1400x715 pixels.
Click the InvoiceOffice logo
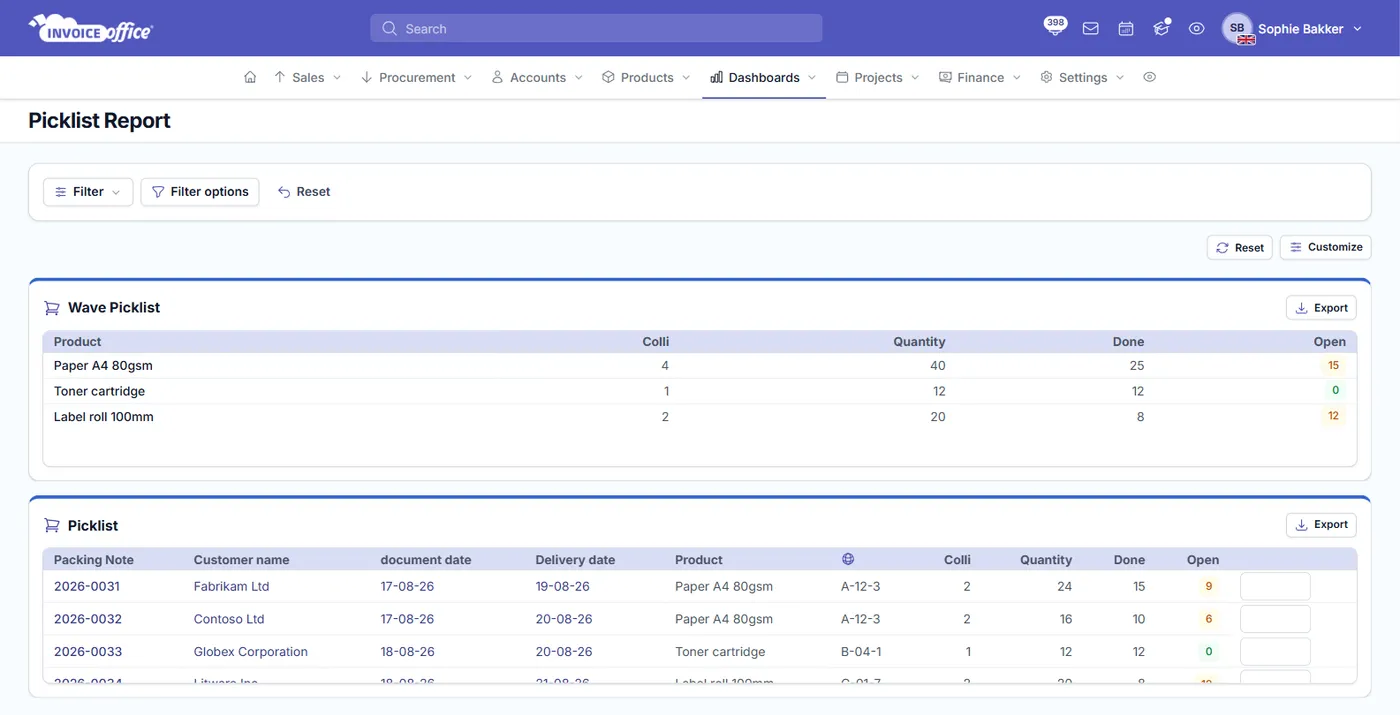[91, 29]
